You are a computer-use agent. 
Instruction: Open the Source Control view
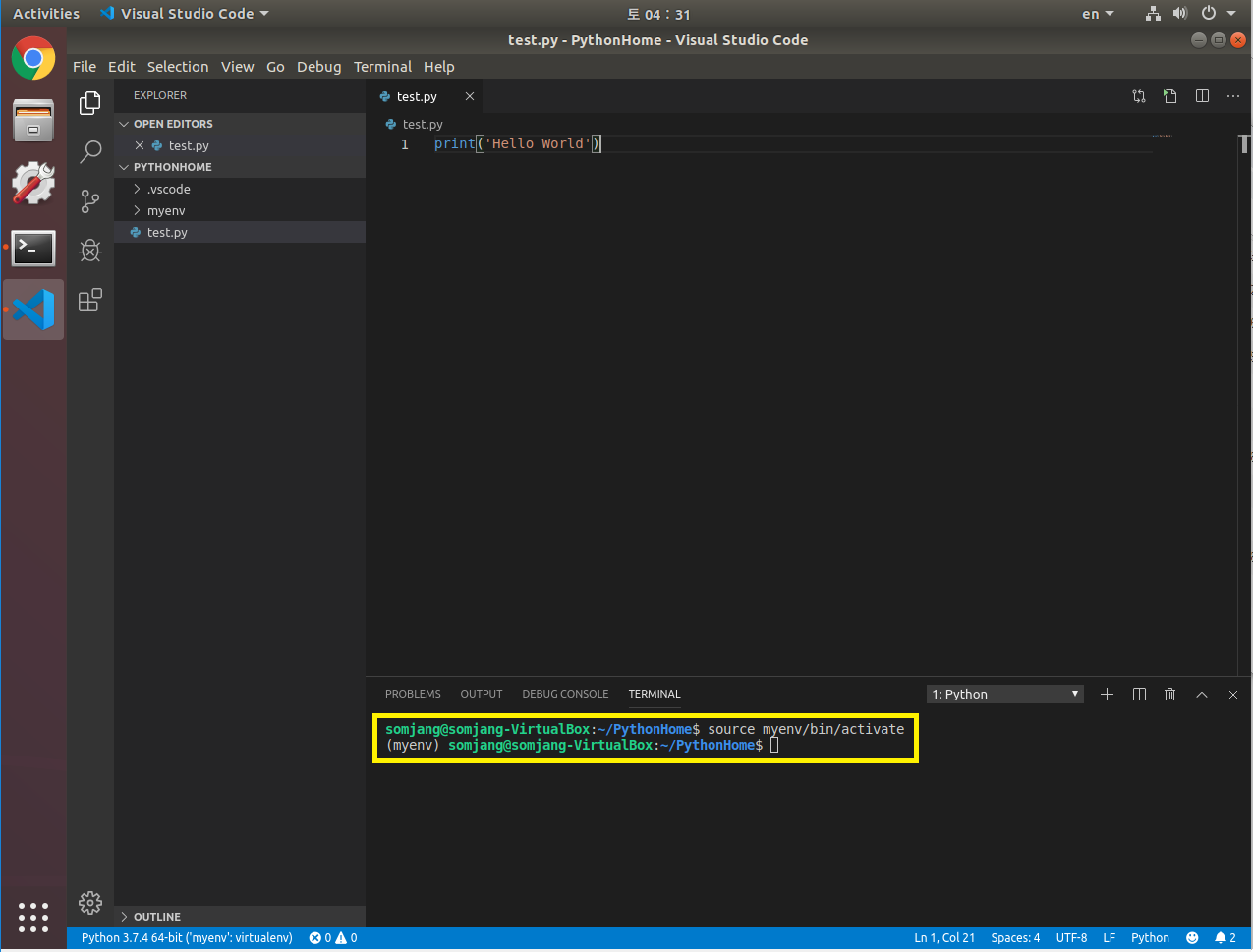90,201
